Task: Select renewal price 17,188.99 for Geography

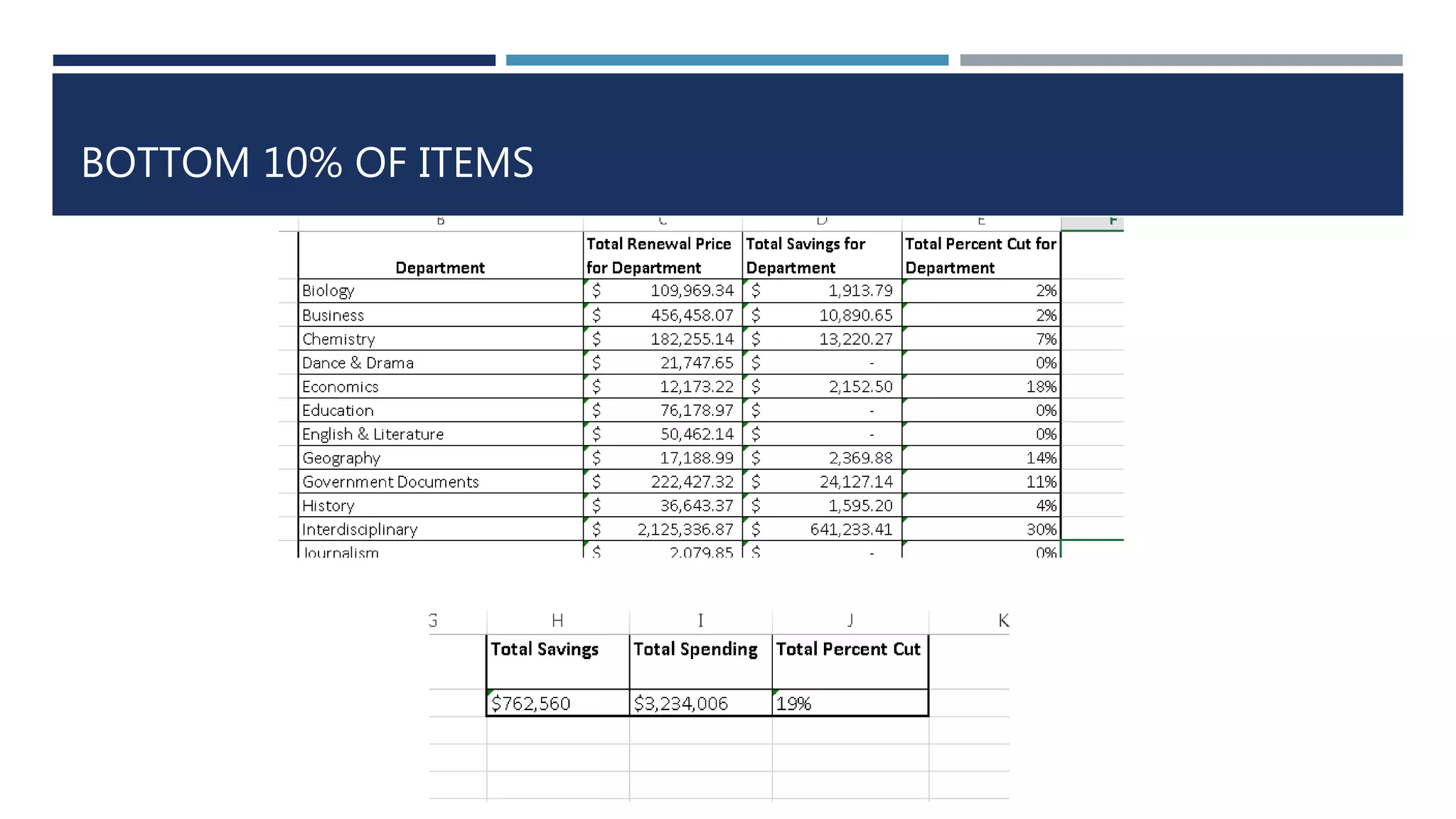Action: click(x=663, y=458)
